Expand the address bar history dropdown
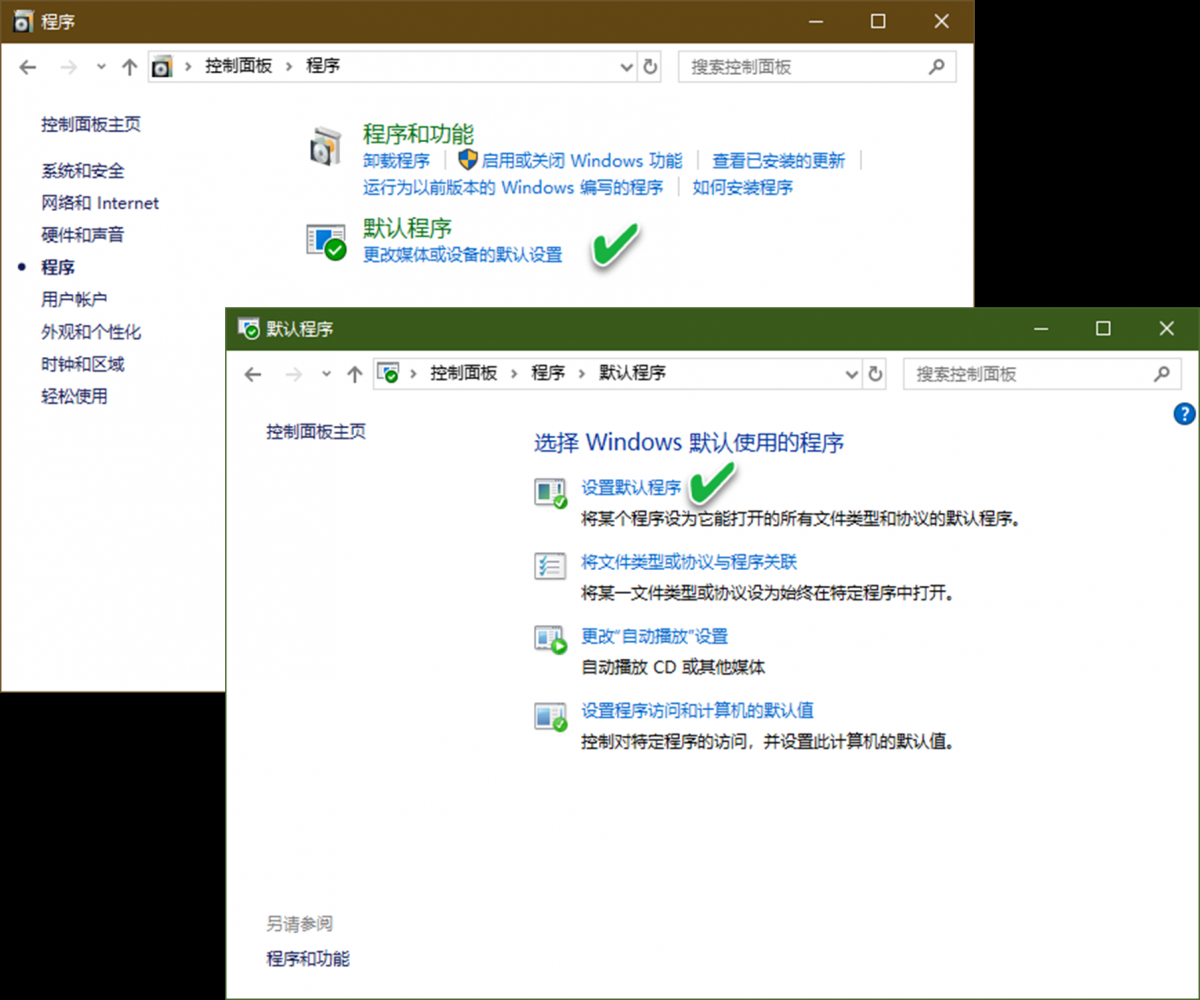The height and width of the screenshot is (1000, 1200). (x=851, y=373)
